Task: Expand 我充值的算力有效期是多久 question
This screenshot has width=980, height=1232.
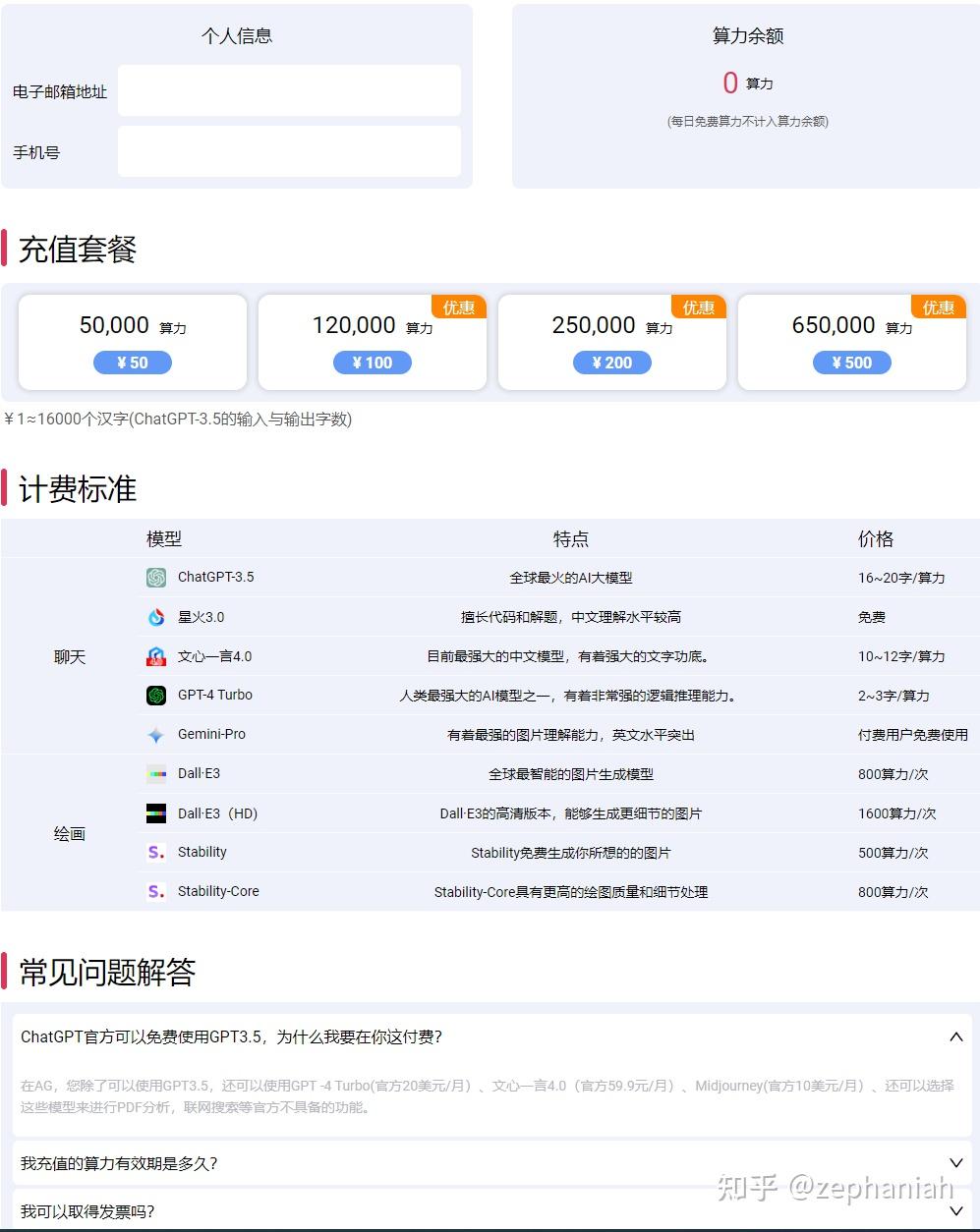Action: pos(955,1163)
